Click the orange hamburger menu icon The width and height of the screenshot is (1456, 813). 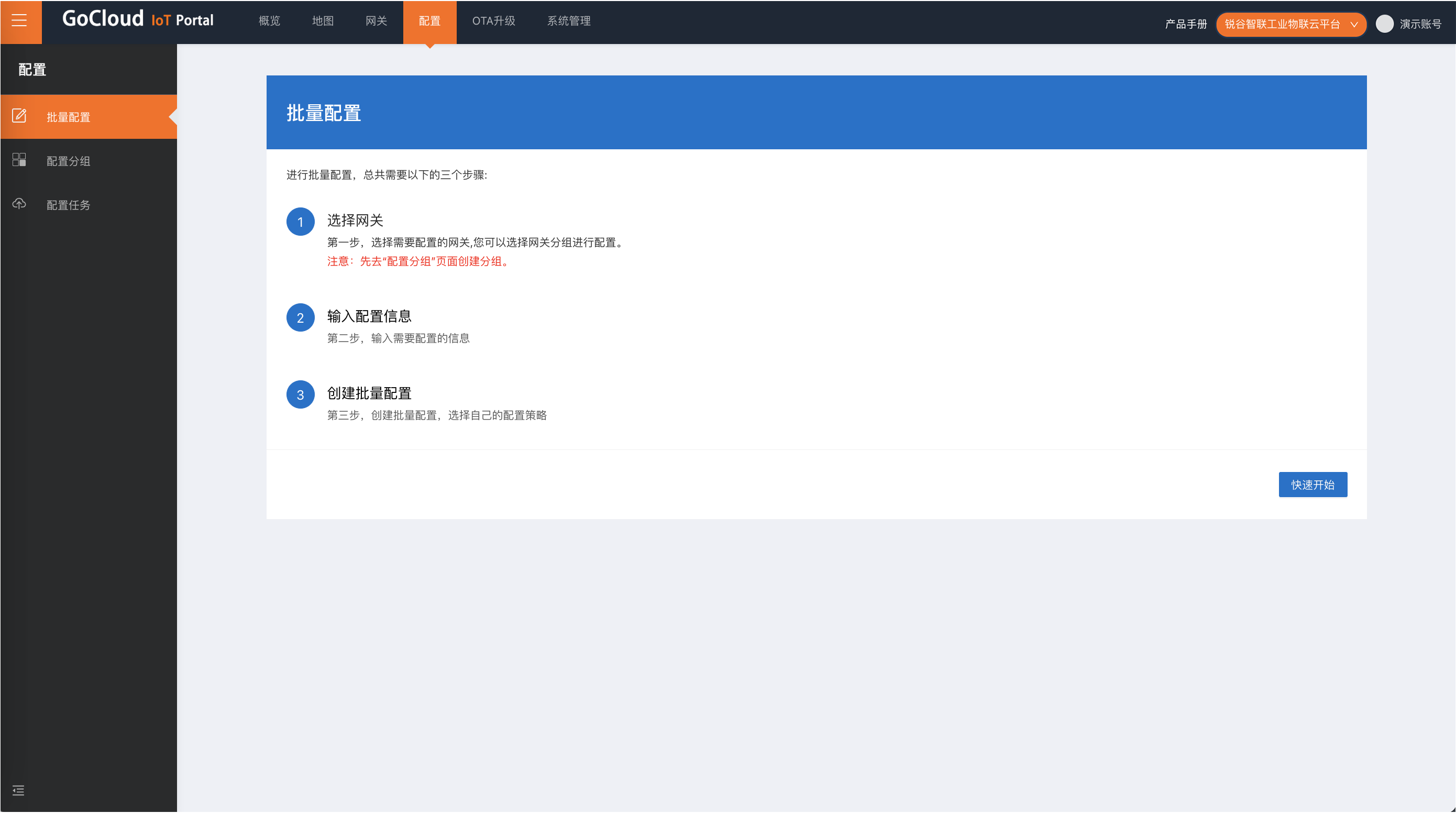tap(20, 21)
